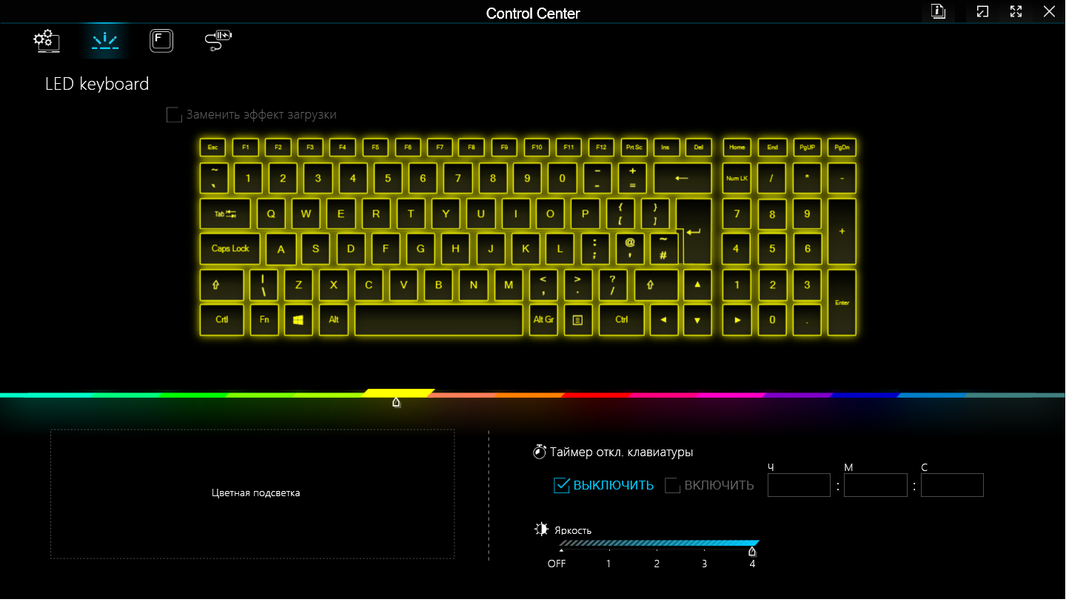Image resolution: width=1066 pixels, height=600 pixels.
Task: Click the numpad 8 key
Action: (x=772, y=214)
